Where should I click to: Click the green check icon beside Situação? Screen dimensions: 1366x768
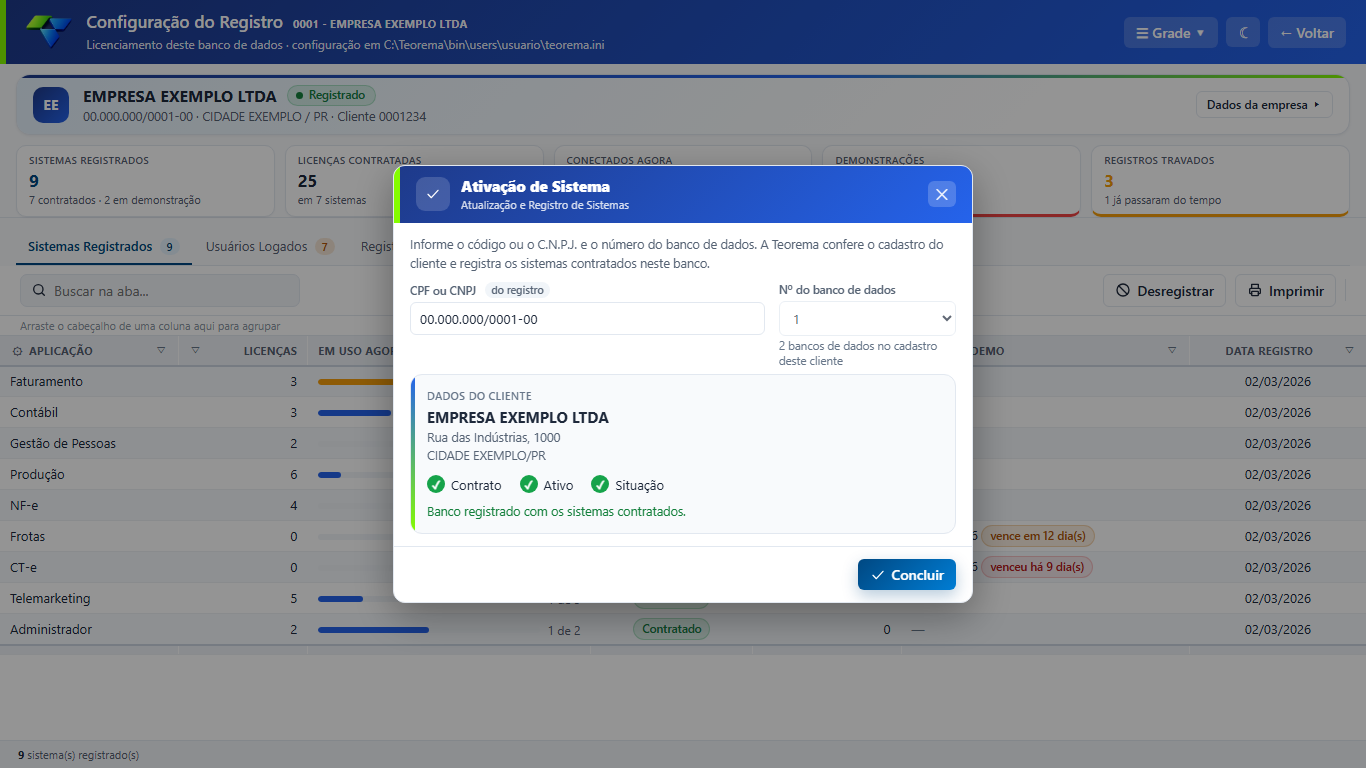[x=600, y=485]
